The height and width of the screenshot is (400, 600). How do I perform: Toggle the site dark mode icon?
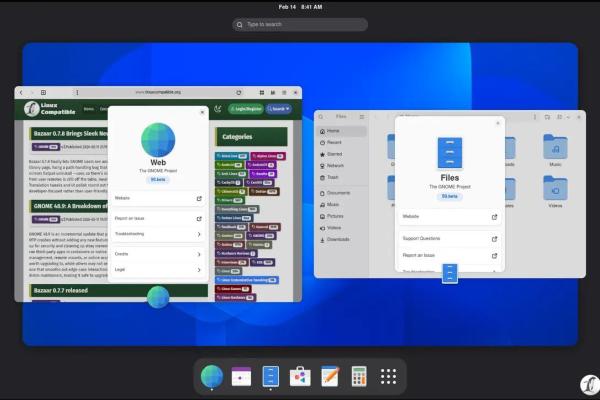coord(218,109)
